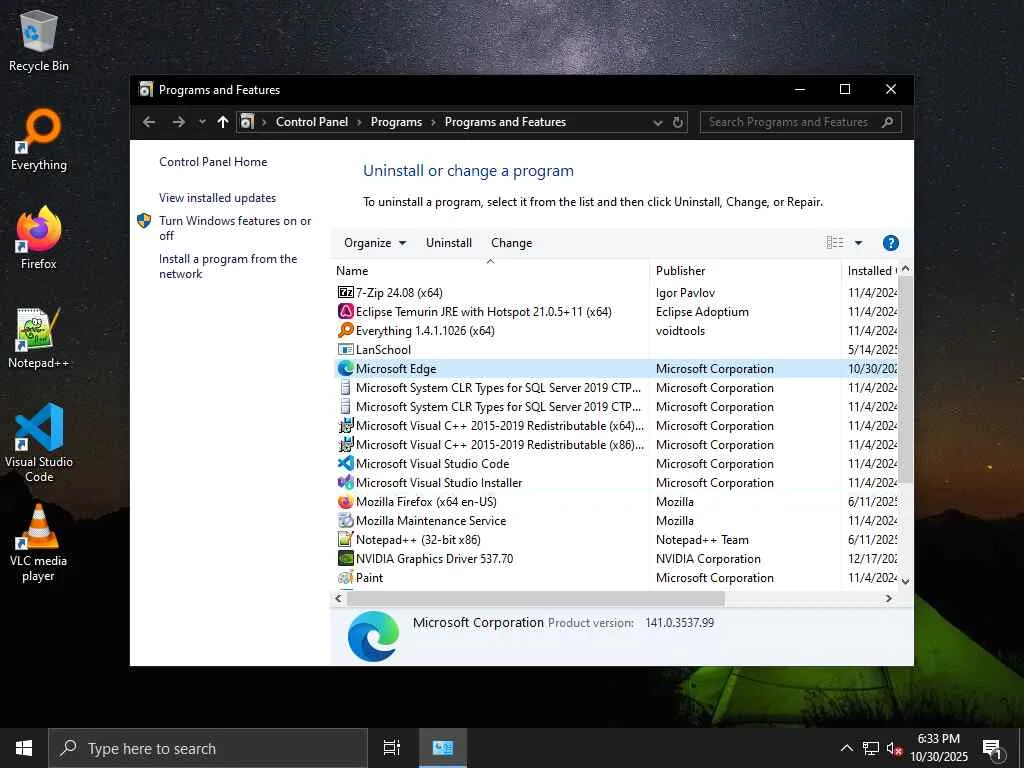Click the Notepad++ (32-bit x86) row icon
The image size is (1024, 768).
click(x=345, y=539)
